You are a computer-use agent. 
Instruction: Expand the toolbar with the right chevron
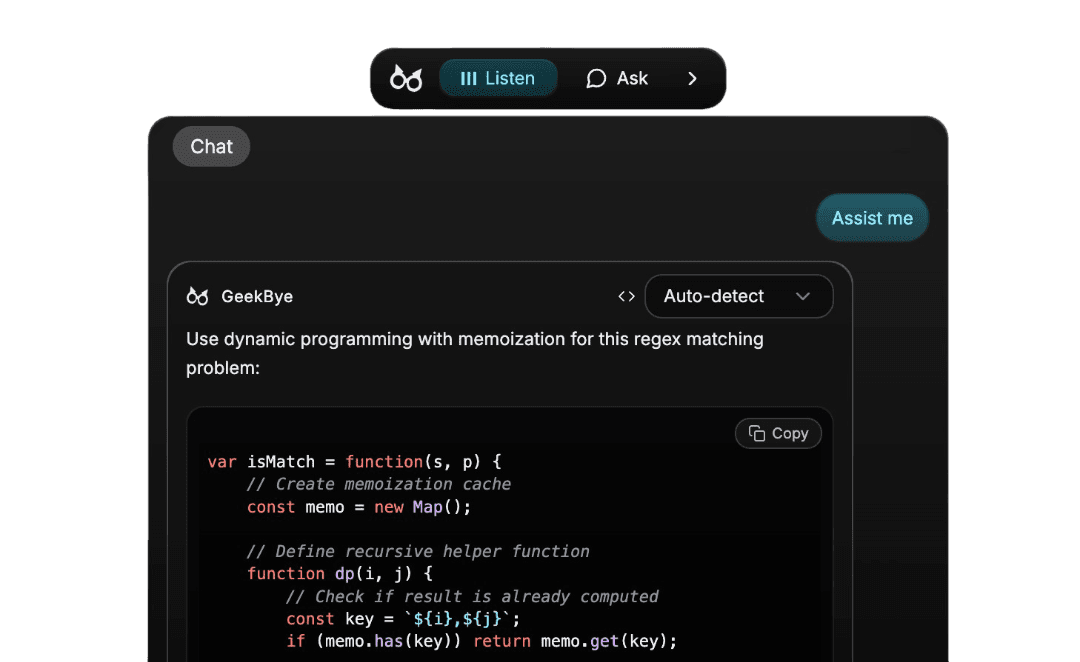(693, 78)
